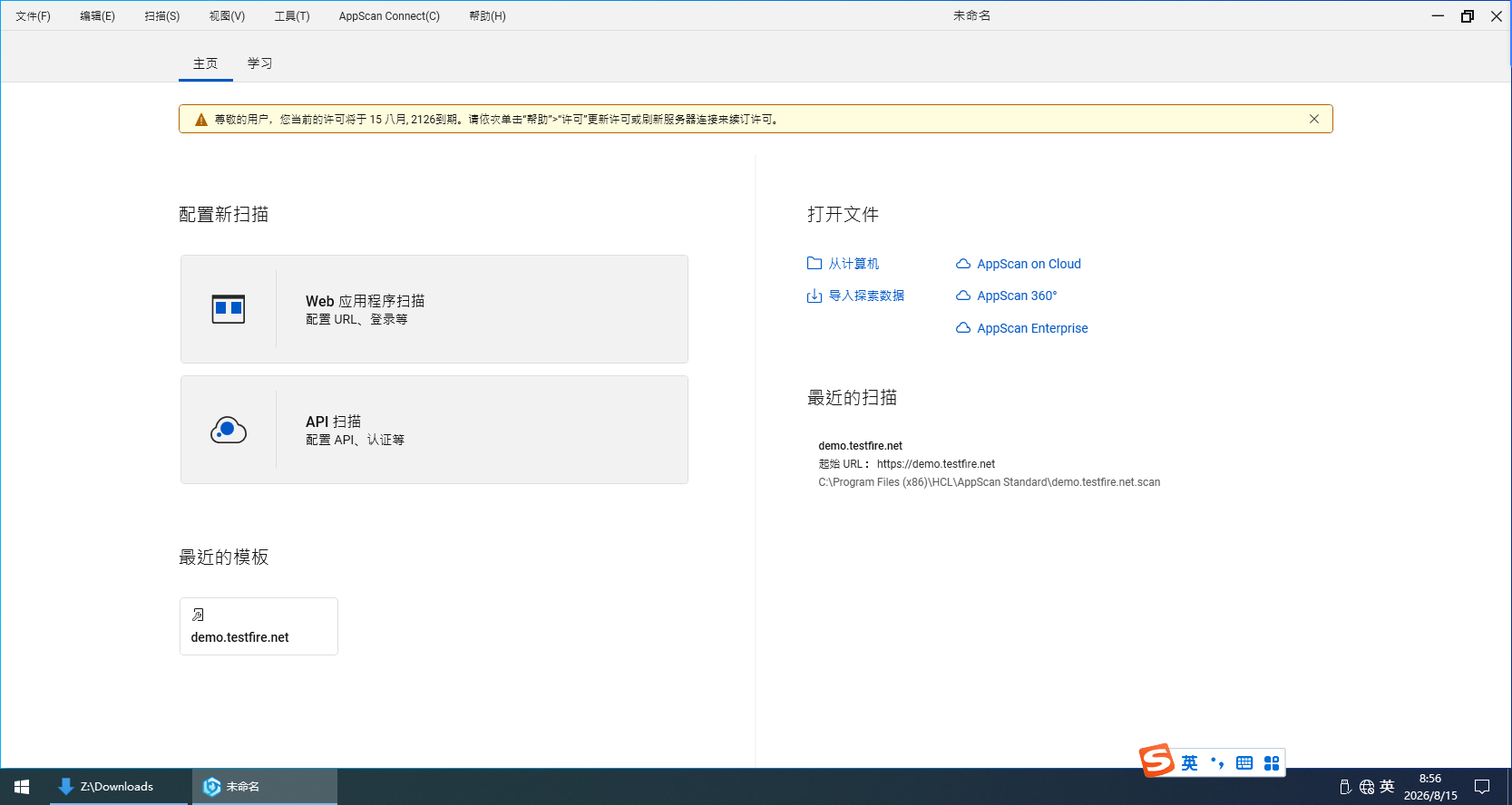Open the Sogou toolbox grid icon
This screenshot has height=805, width=1512.
click(1272, 763)
